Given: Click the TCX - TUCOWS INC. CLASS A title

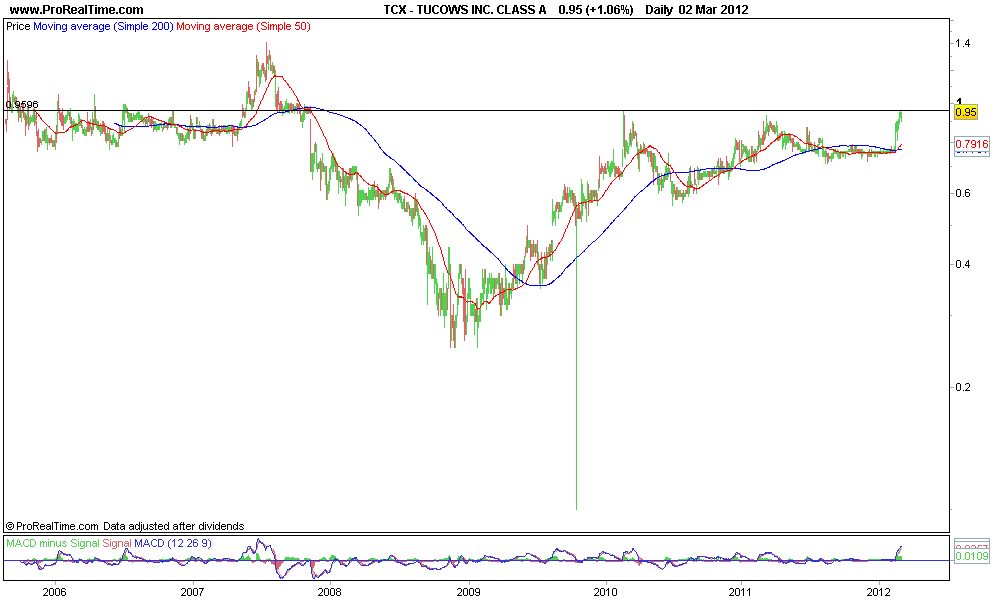Looking at the screenshot, I should [x=464, y=10].
